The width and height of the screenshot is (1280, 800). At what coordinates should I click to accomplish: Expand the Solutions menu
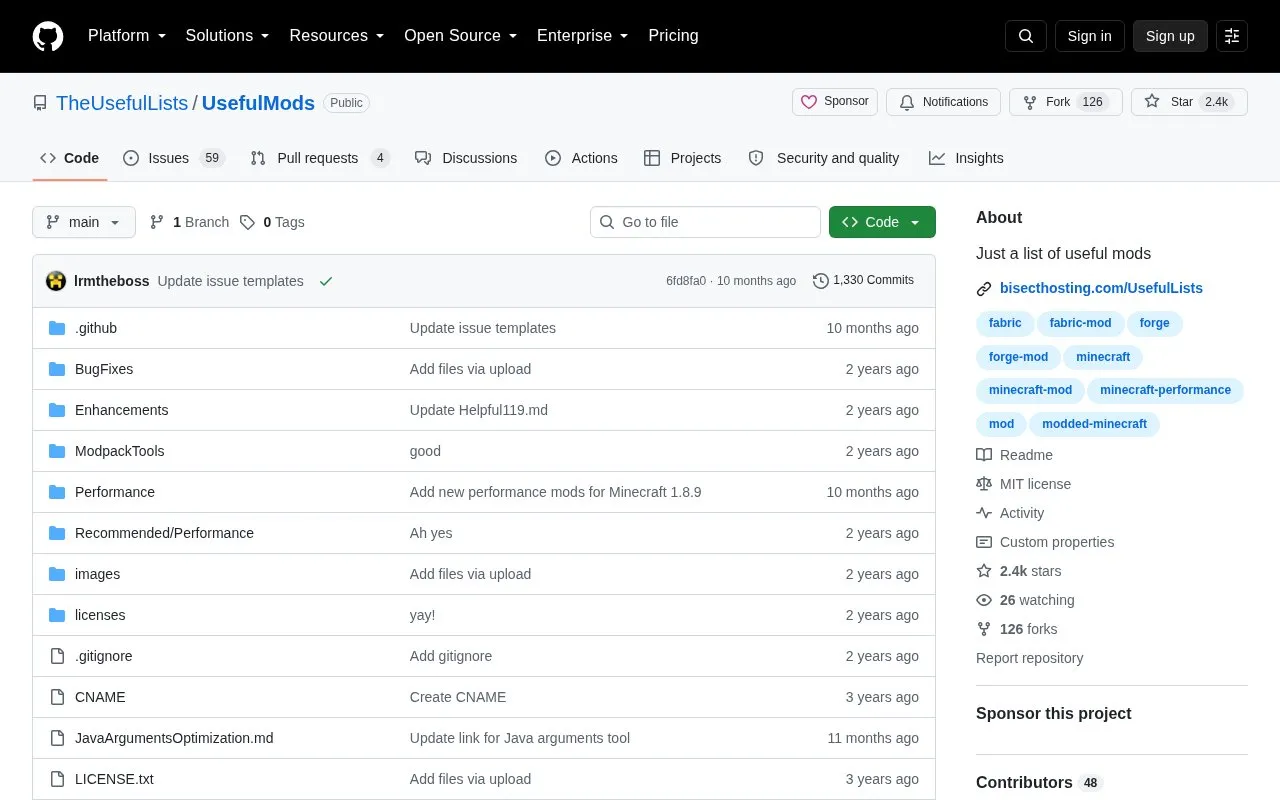(x=228, y=36)
